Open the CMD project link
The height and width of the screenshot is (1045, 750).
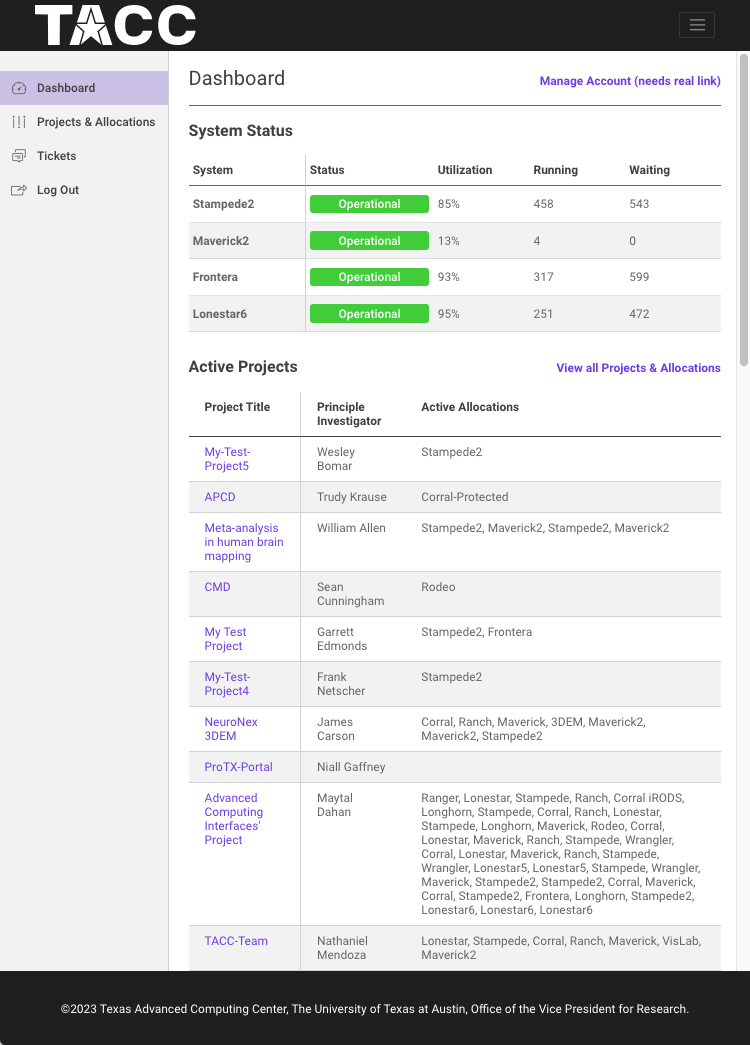pyautogui.click(x=217, y=587)
